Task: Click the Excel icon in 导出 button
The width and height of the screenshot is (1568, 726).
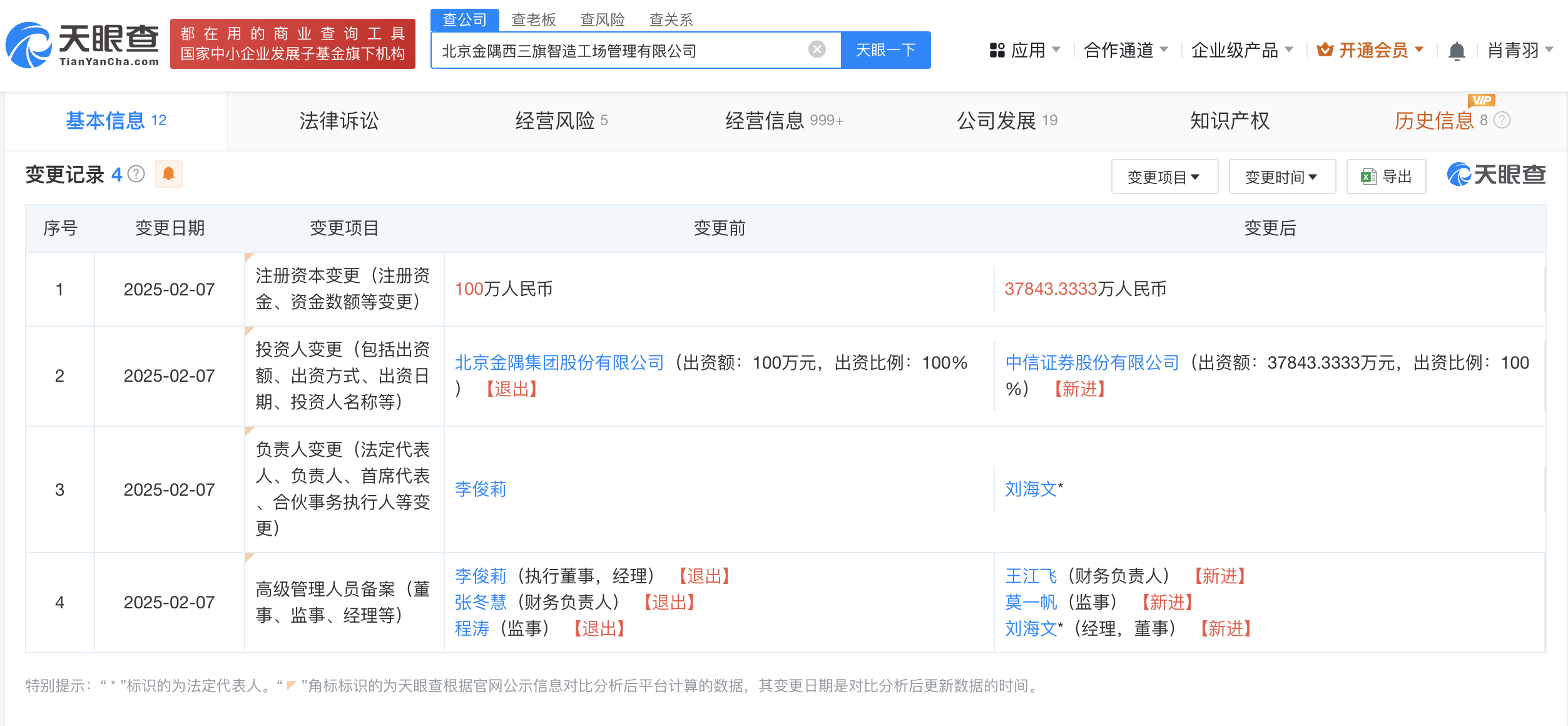Action: 1368,176
